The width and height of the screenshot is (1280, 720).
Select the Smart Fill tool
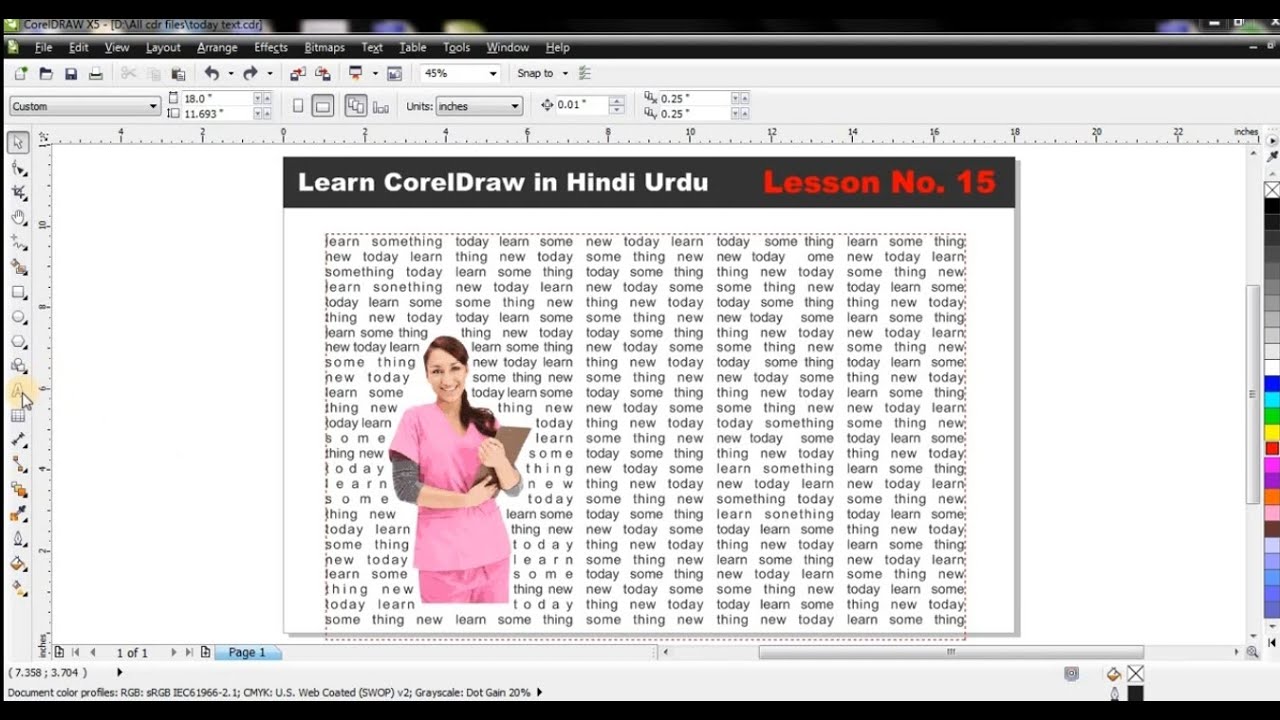pos(18,267)
